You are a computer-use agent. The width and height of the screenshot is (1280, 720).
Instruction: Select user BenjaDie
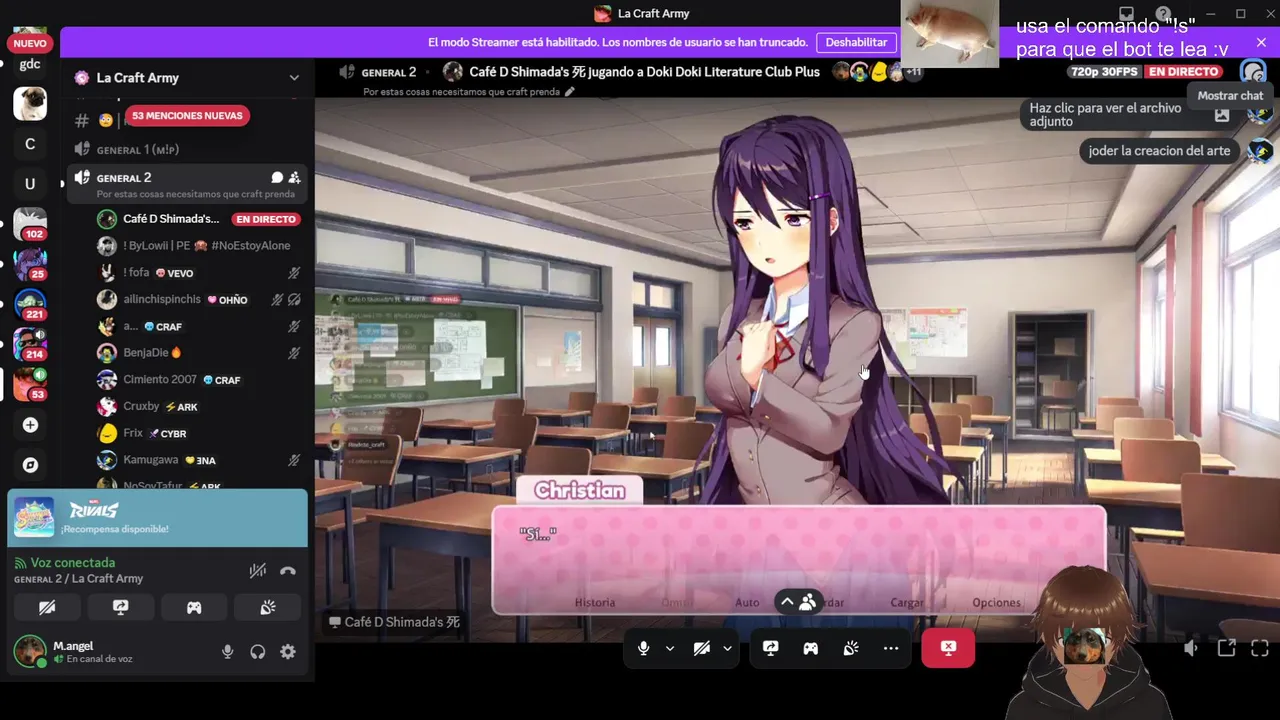(x=198, y=353)
